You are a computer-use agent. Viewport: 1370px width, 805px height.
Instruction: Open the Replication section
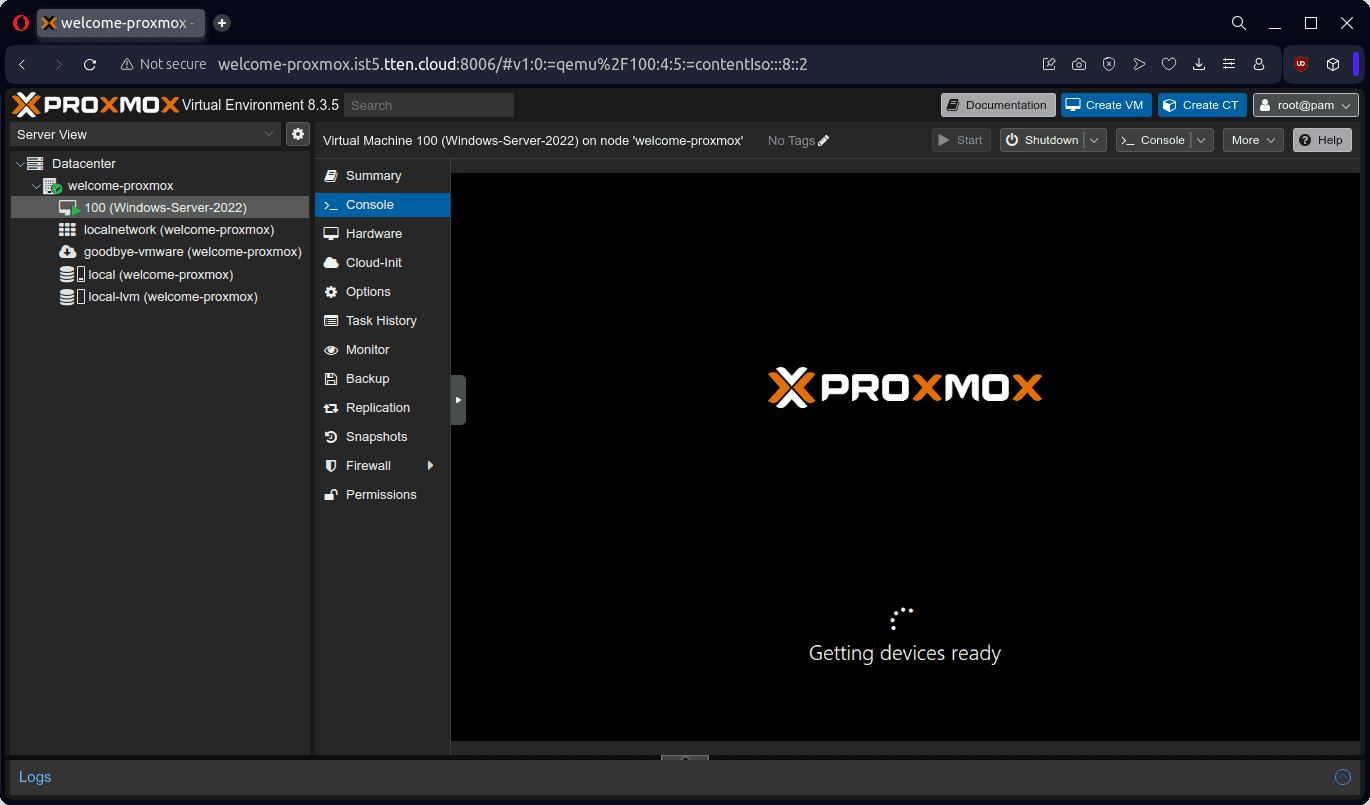382,408
